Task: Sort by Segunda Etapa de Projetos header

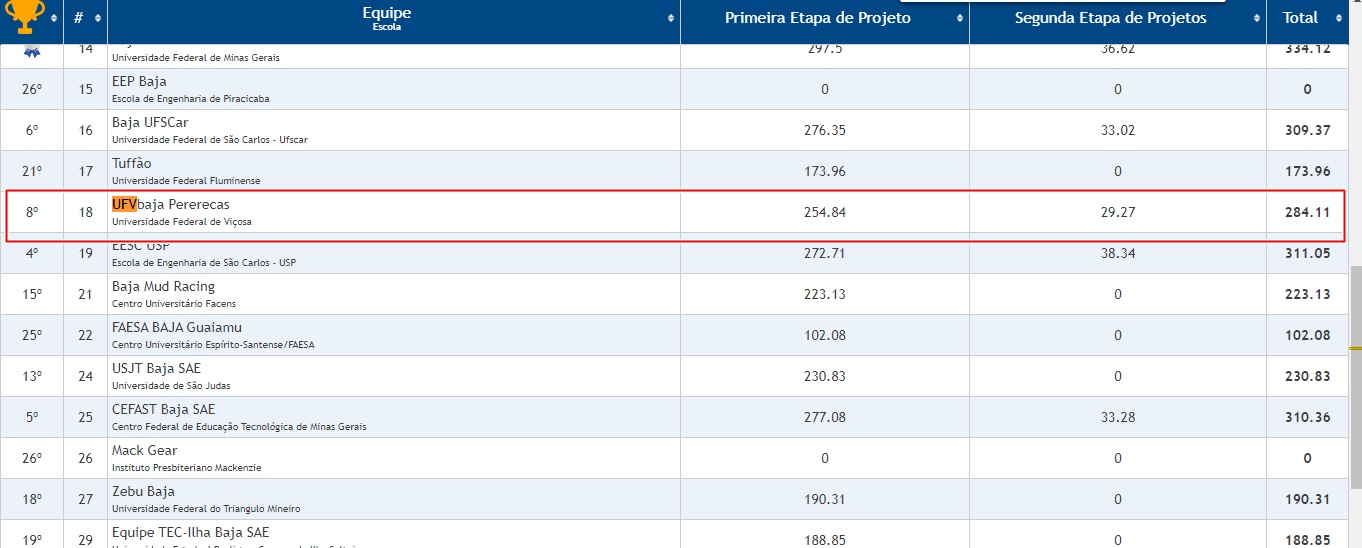Action: pos(1110,18)
